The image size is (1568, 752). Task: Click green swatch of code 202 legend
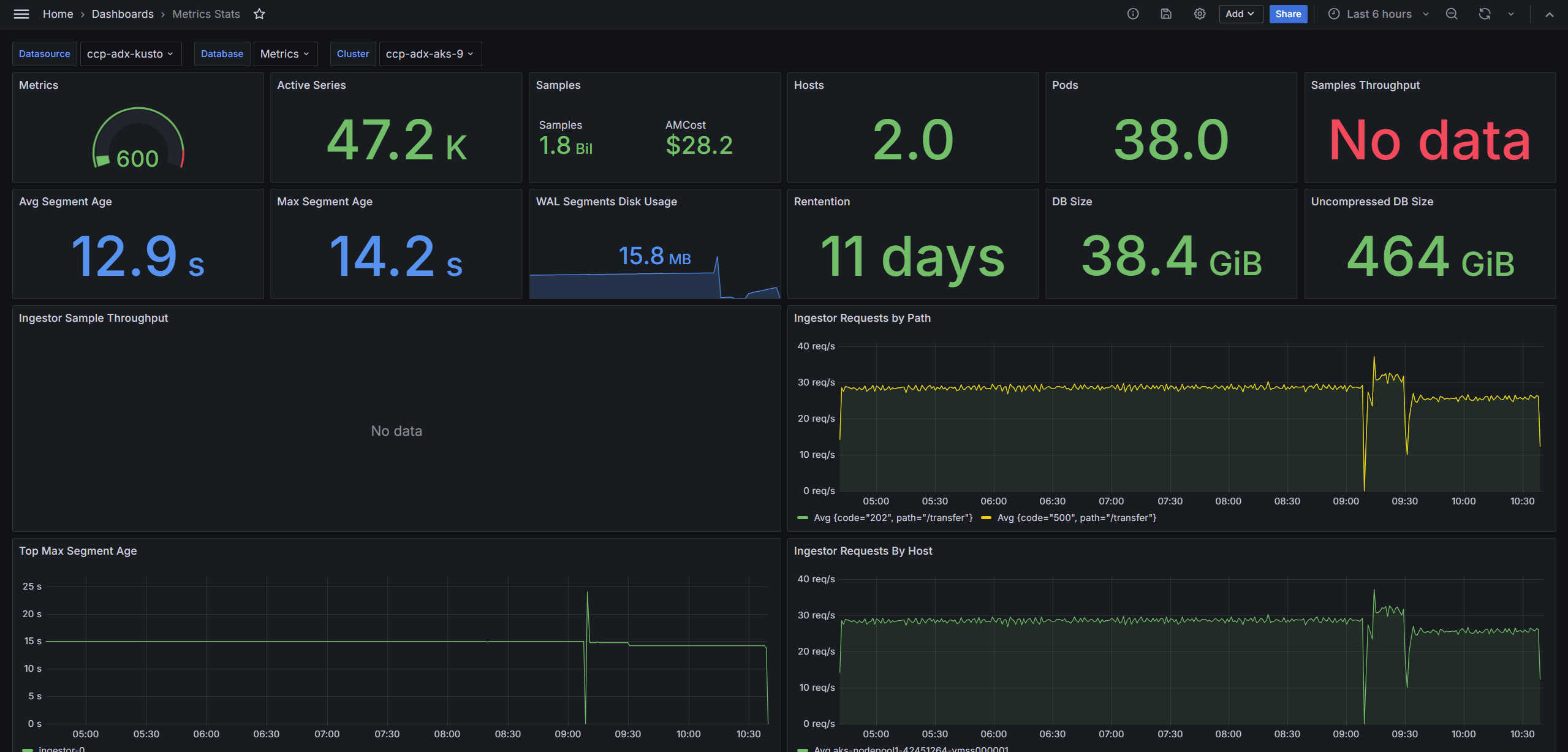(802, 518)
